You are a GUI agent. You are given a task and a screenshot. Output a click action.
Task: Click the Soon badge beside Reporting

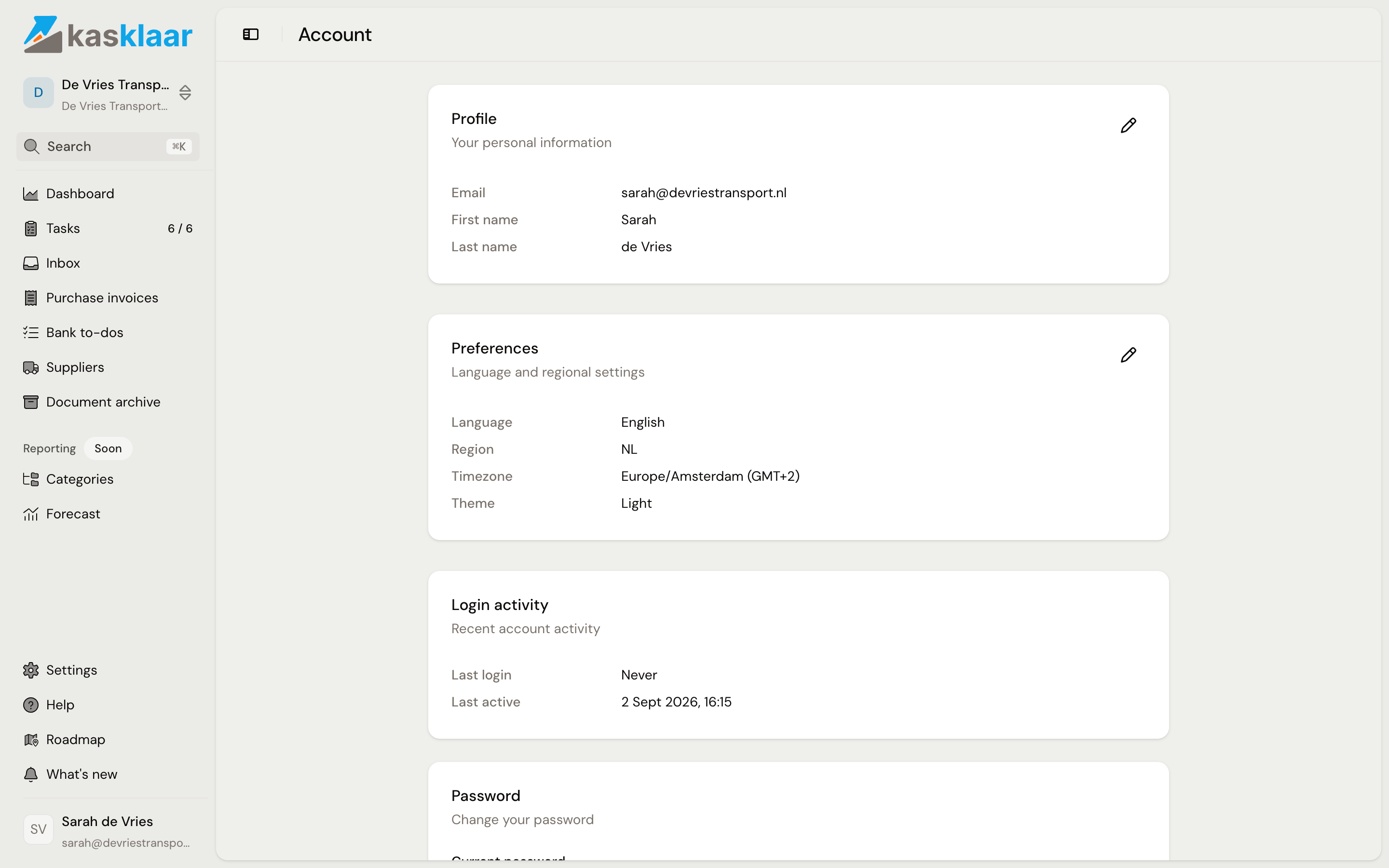(108, 448)
